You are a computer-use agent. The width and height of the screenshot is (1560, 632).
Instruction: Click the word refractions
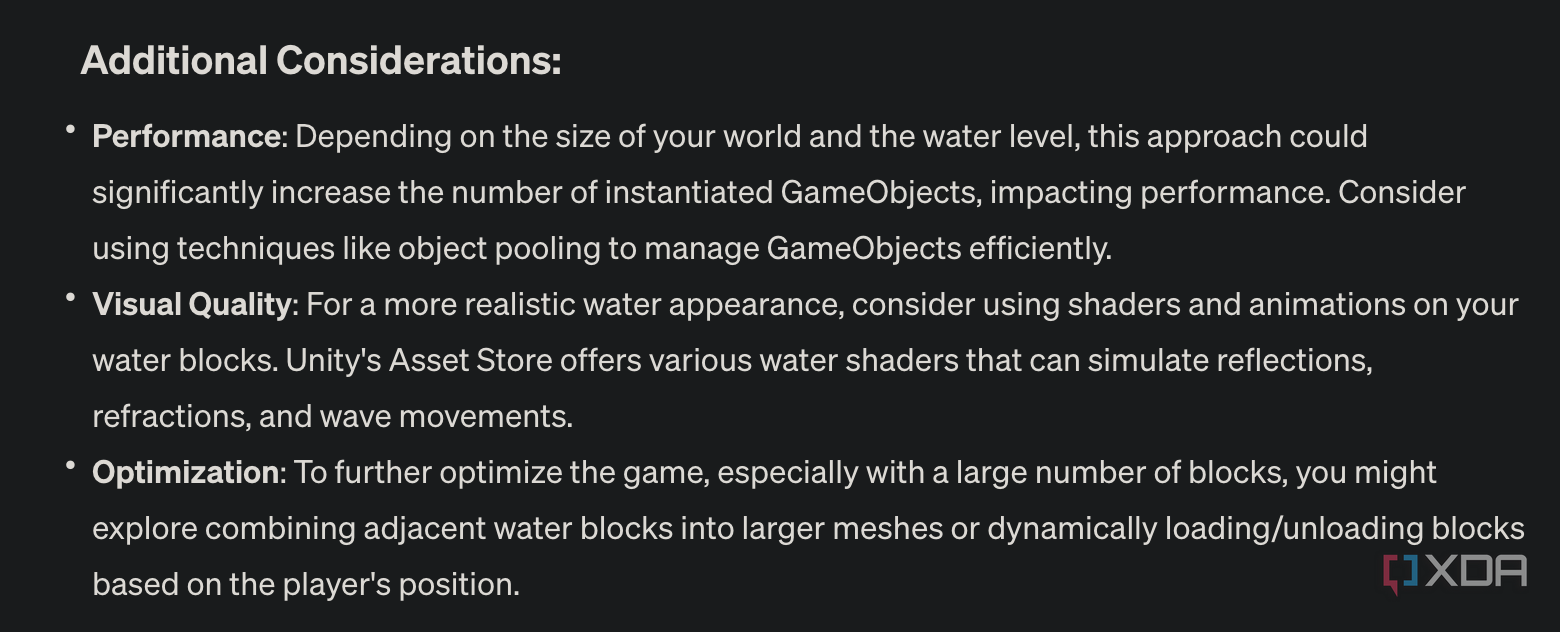[171, 416]
